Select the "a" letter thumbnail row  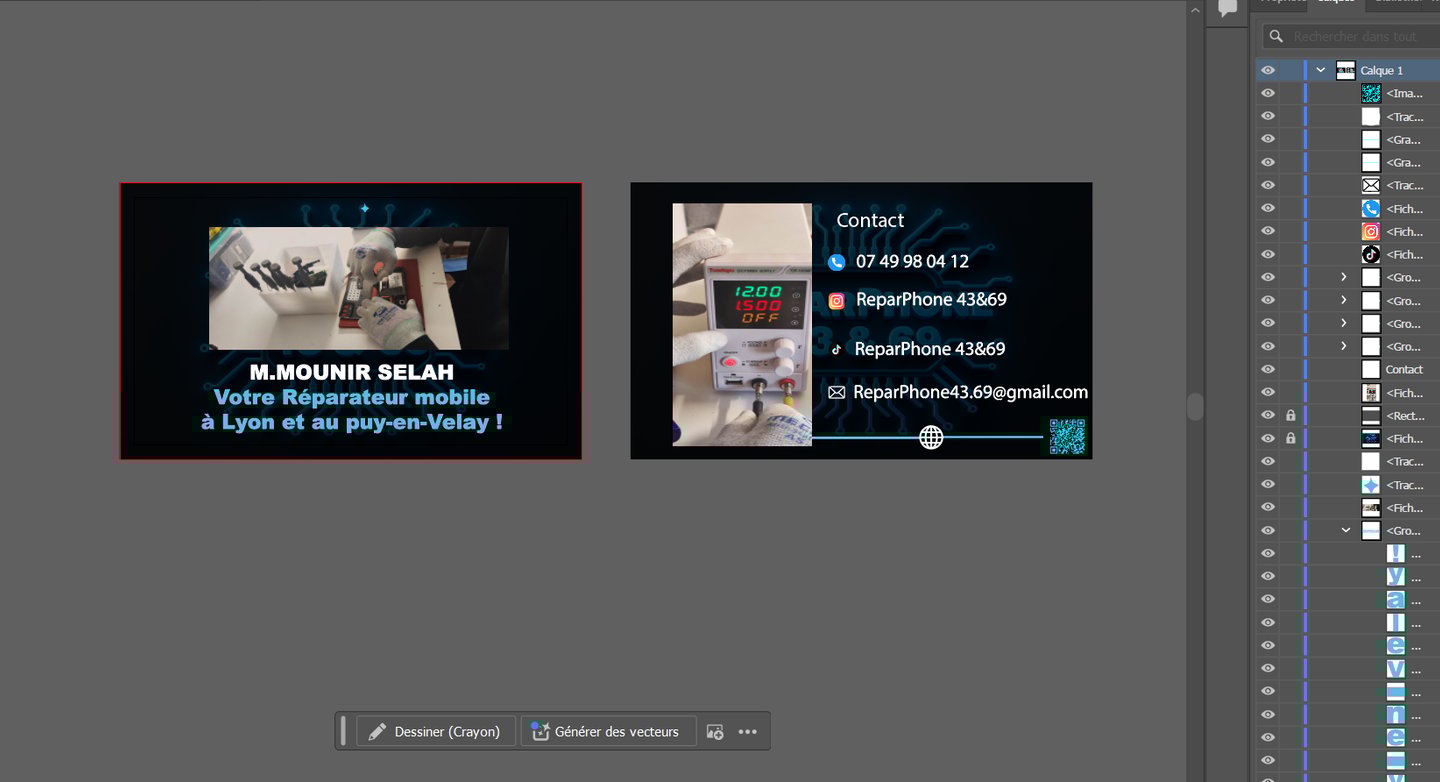click(1396, 599)
